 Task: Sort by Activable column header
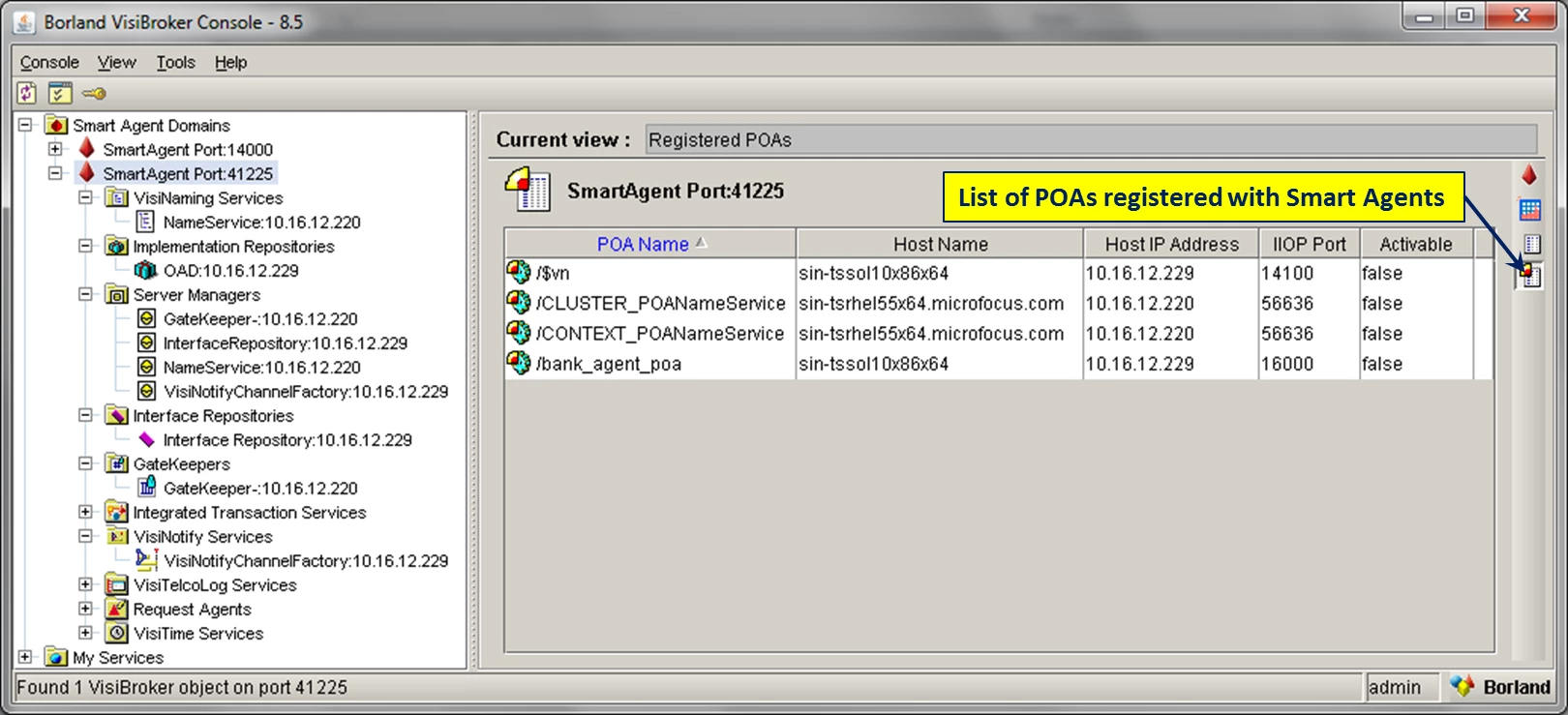(x=1416, y=244)
